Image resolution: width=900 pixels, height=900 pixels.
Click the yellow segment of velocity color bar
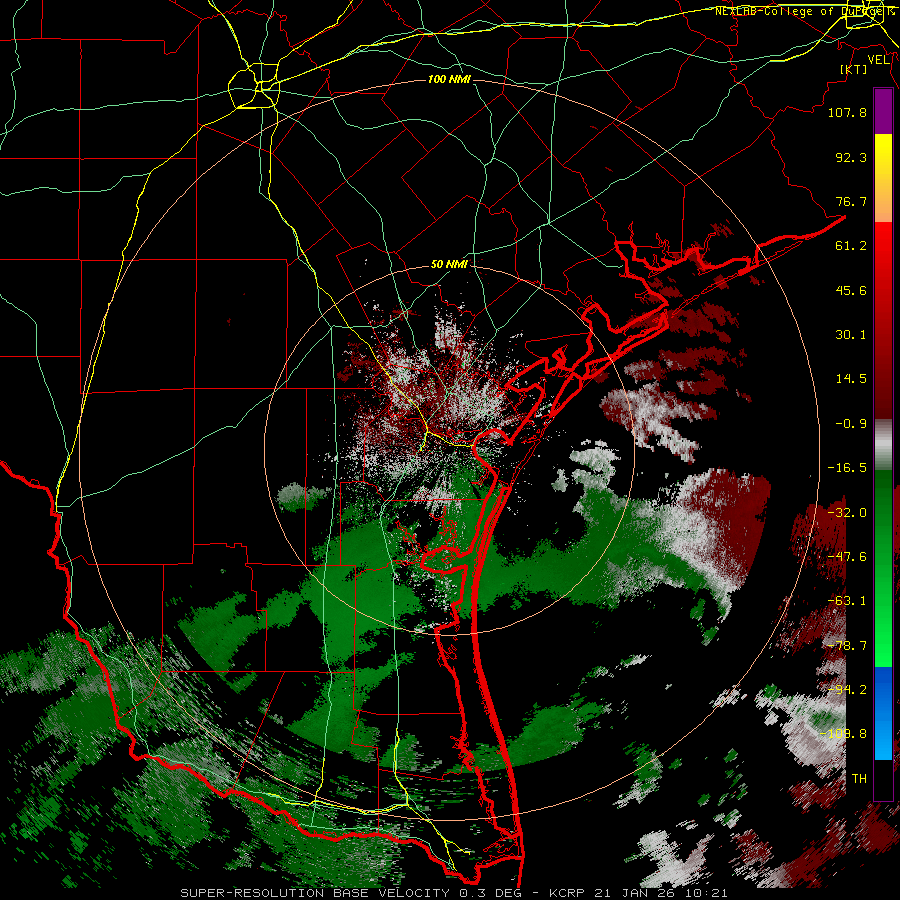pos(883,178)
